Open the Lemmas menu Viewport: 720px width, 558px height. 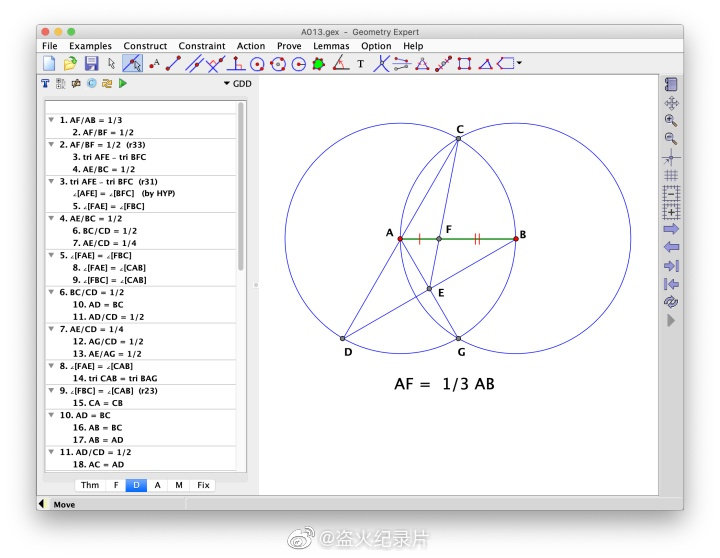(x=331, y=46)
